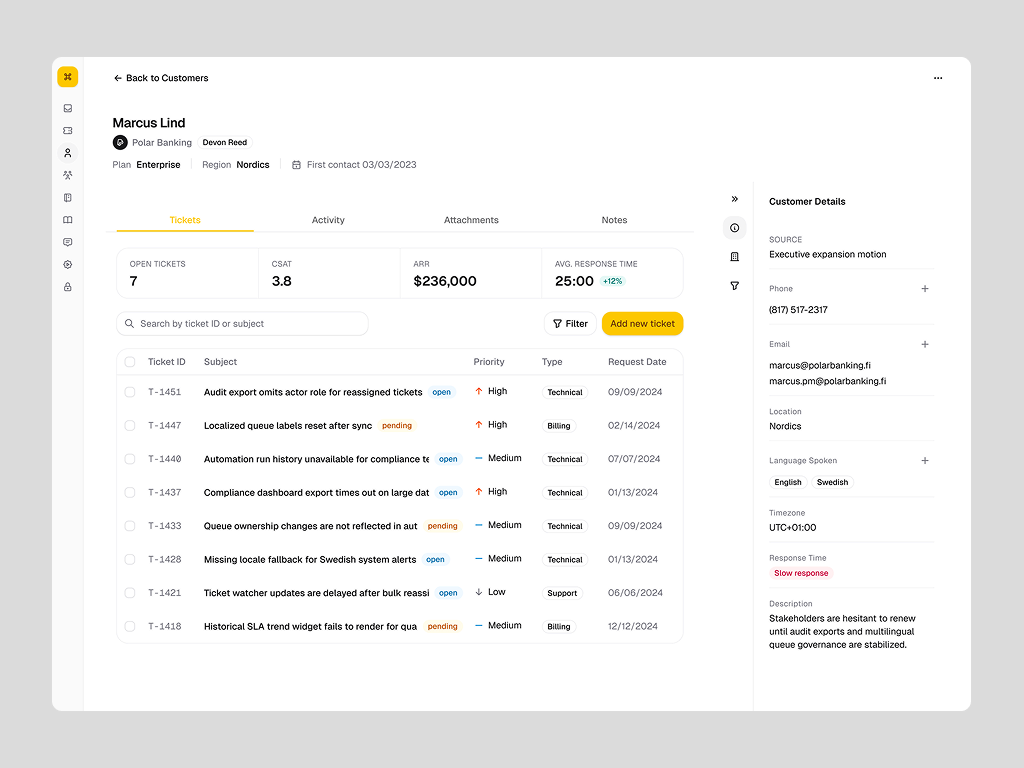This screenshot has width=1024, height=768.
Task: Click the Devon Reed owner tag
Action: click(225, 142)
